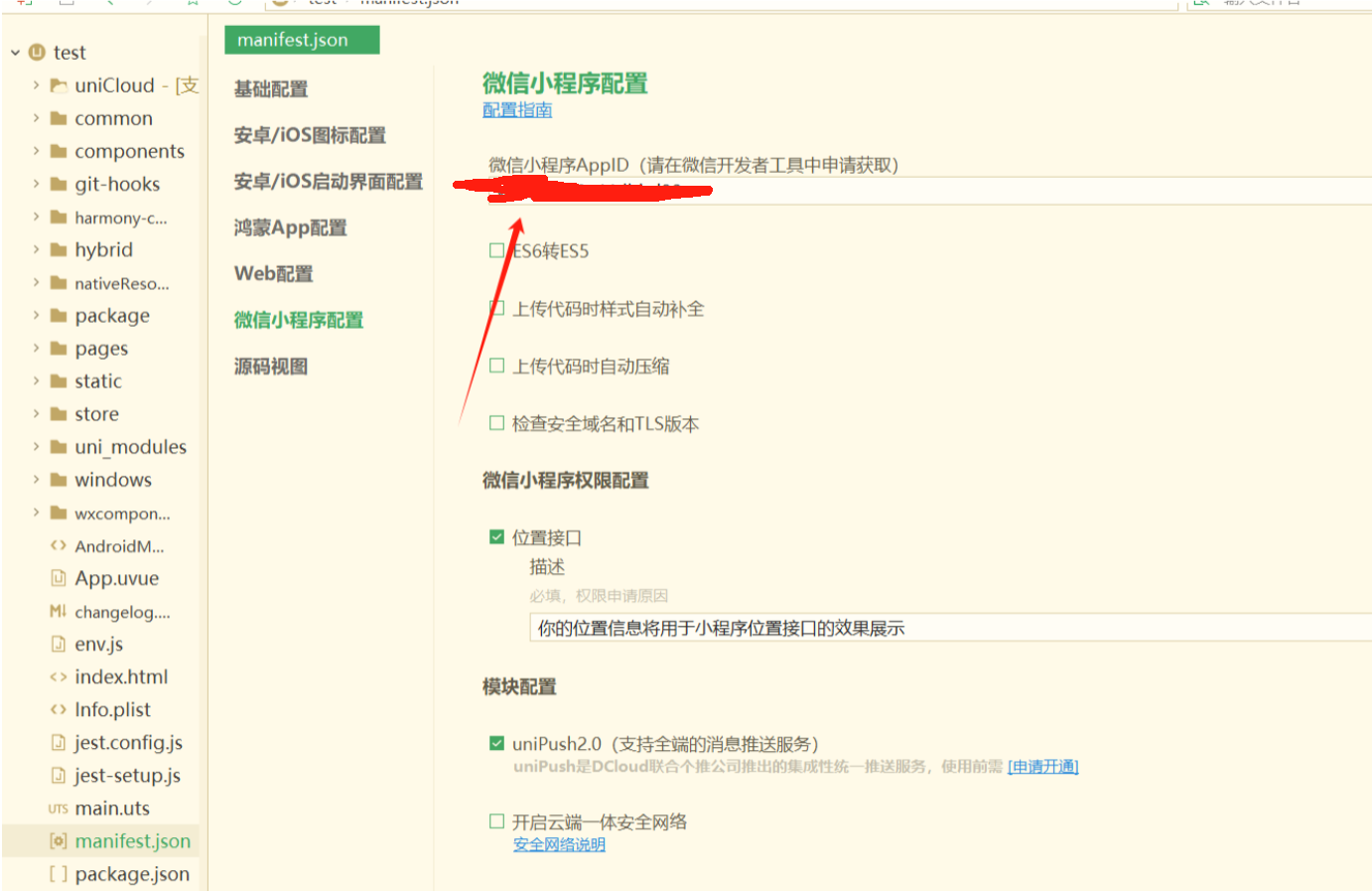Switch to 源码视图 source view
Viewport: 1372px width, 891px height.
271,367
